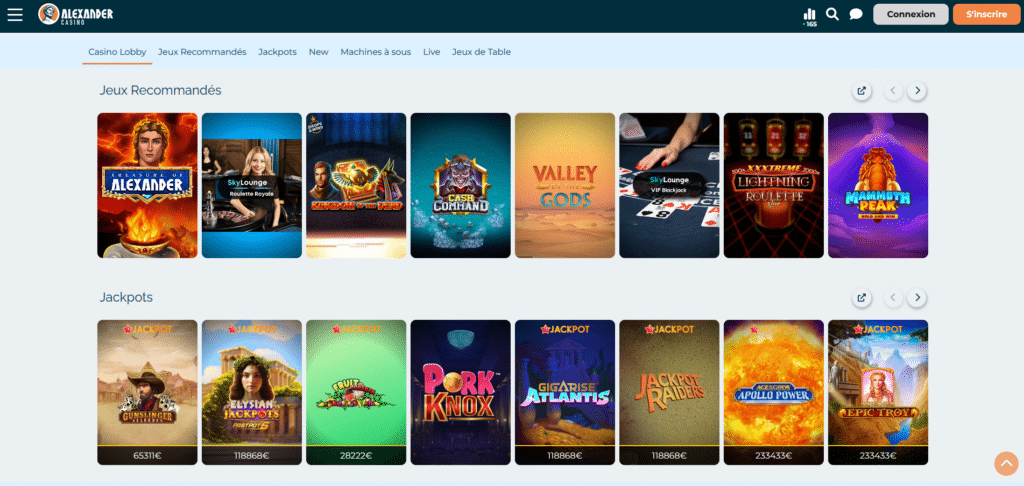Open Jackpots section in full view icon
Screen dimensions: 1024x486
pos(861,298)
